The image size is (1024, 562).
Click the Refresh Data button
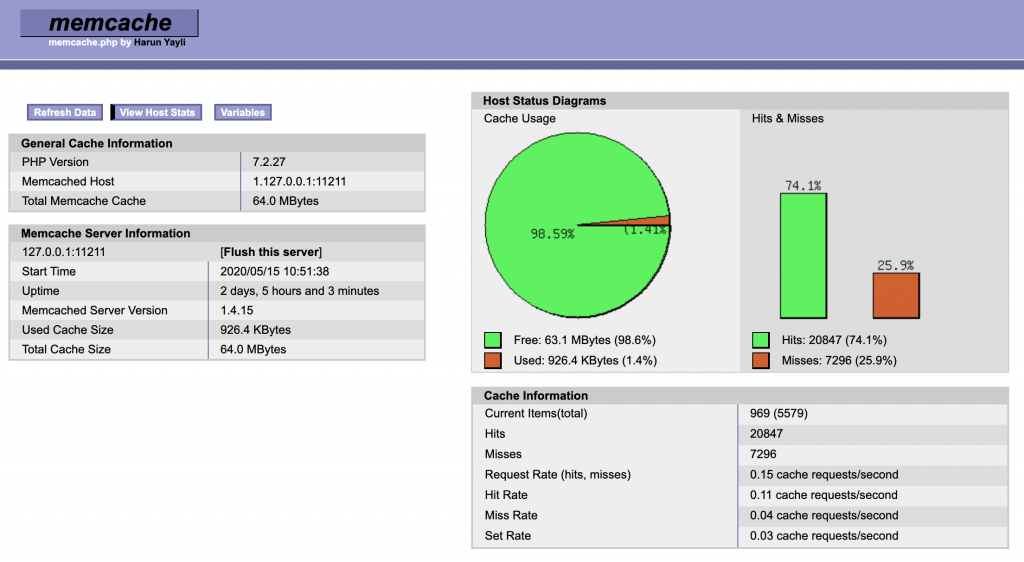tap(65, 112)
